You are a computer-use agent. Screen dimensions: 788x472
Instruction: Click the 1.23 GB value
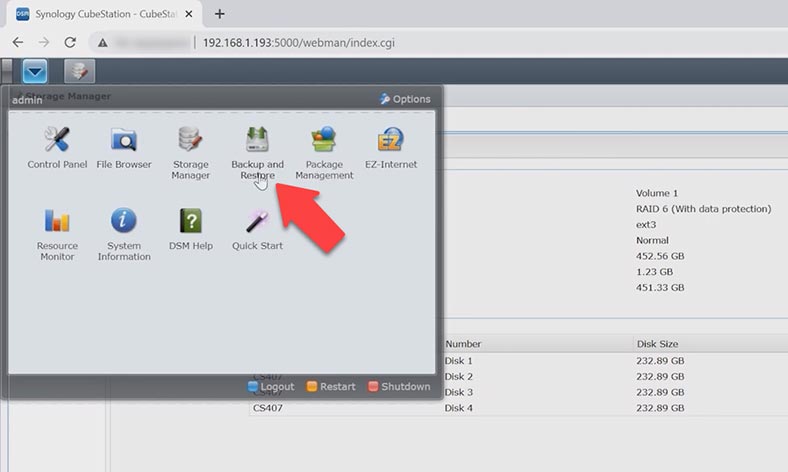point(654,271)
